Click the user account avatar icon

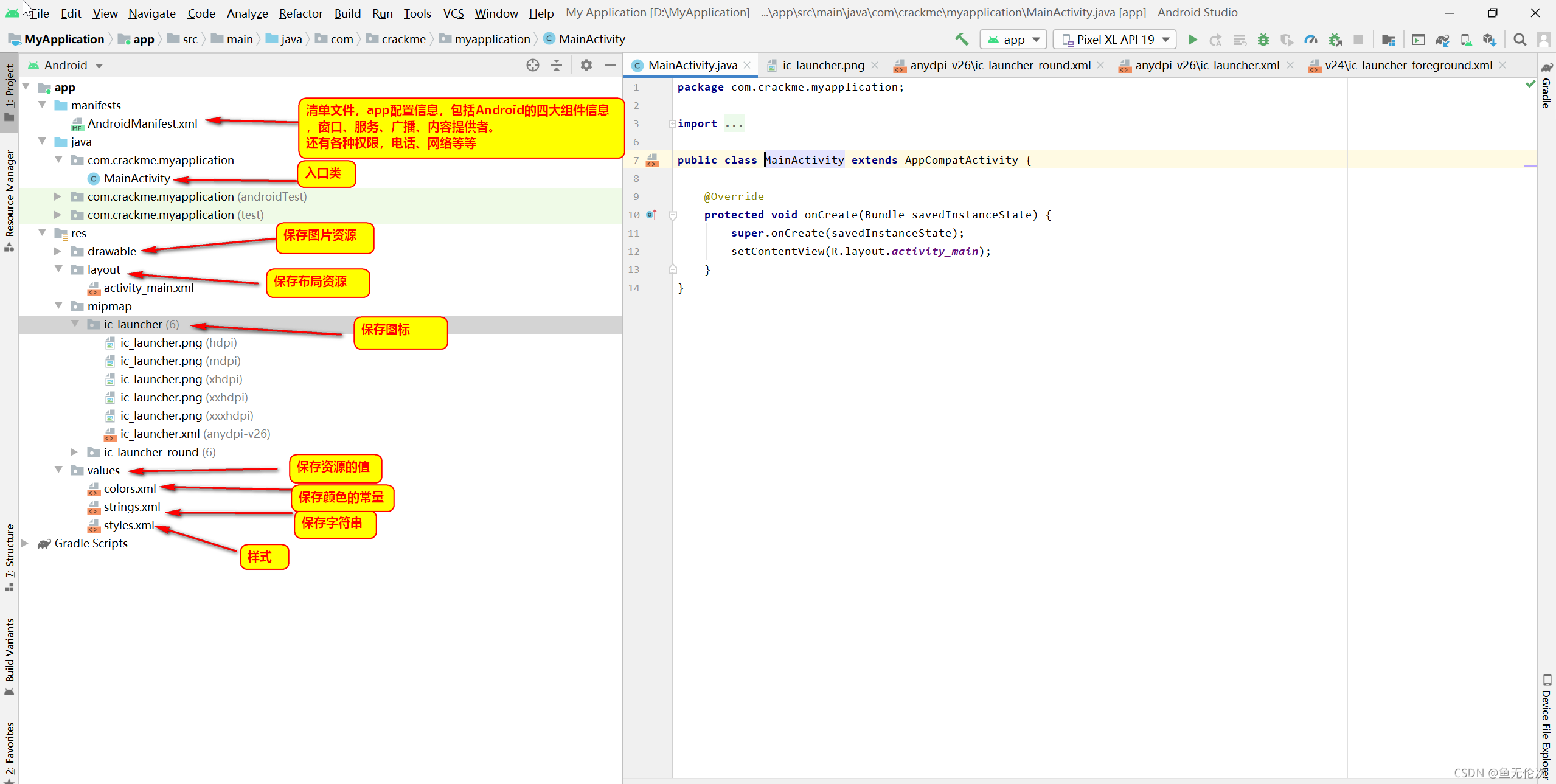point(1543,40)
